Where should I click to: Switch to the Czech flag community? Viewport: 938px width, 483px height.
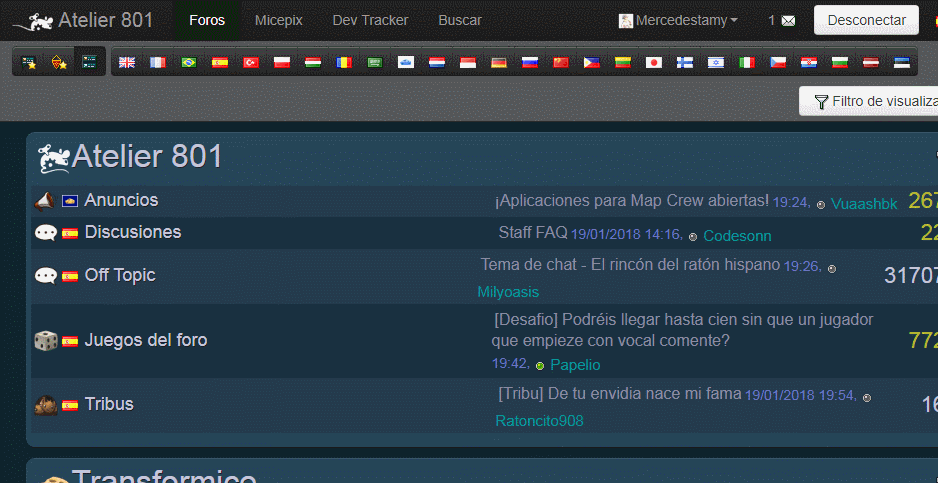(778, 62)
